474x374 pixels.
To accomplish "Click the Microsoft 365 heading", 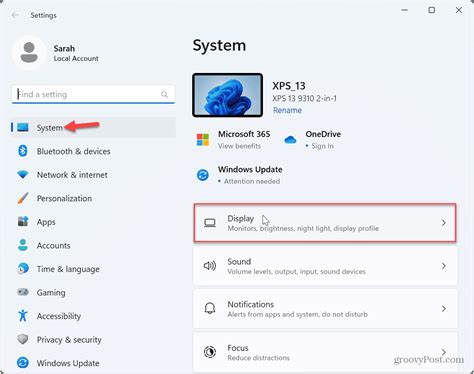I will [244, 134].
